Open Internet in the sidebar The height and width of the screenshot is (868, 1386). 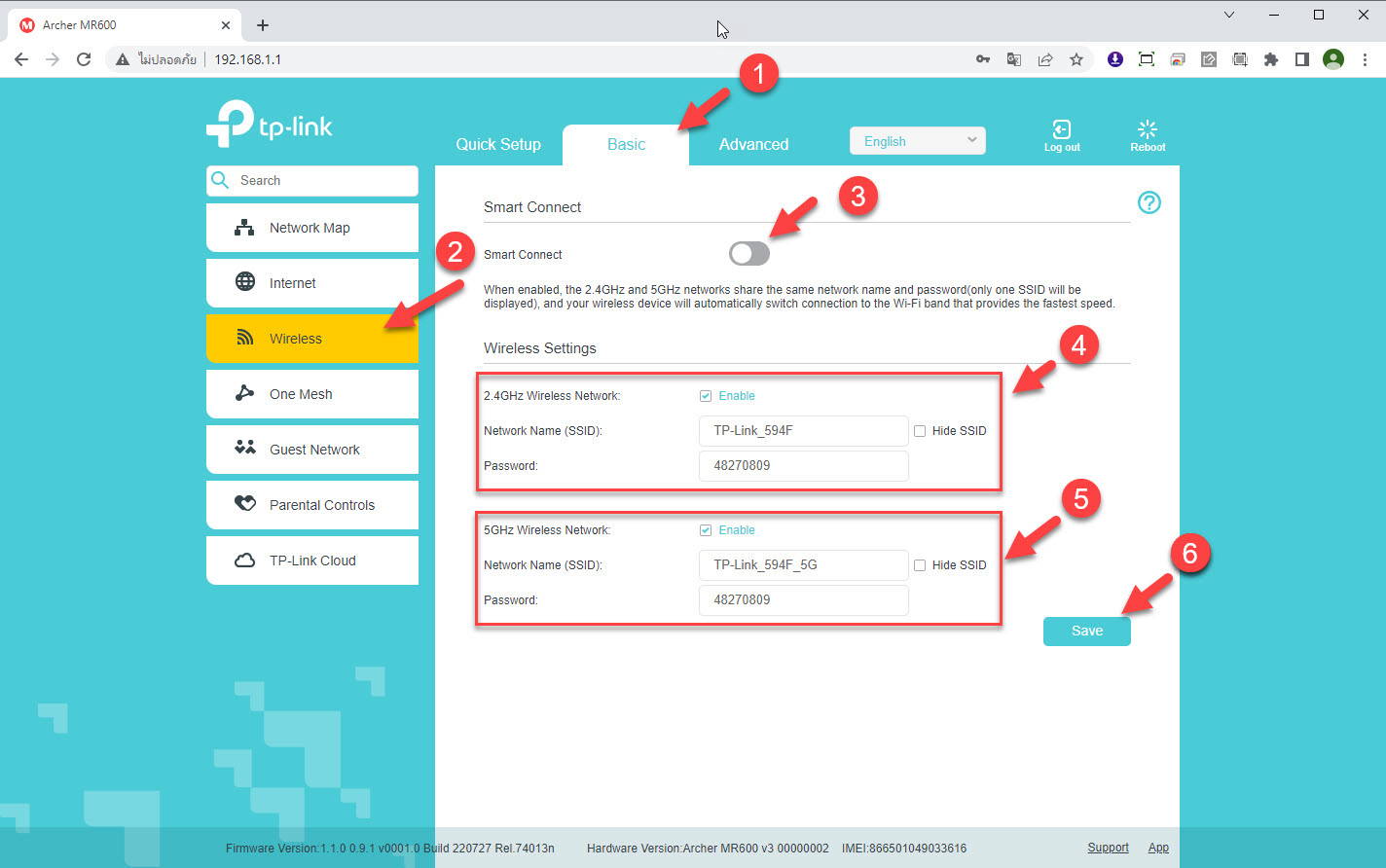[x=312, y=283]
